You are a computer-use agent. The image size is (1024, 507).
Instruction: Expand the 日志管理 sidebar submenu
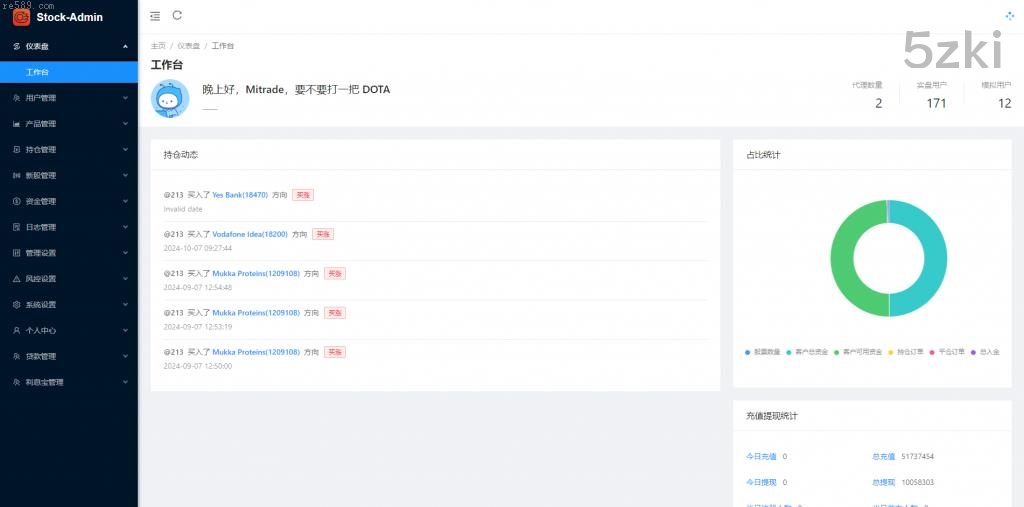pyautogui.click(x=68, y=227)
